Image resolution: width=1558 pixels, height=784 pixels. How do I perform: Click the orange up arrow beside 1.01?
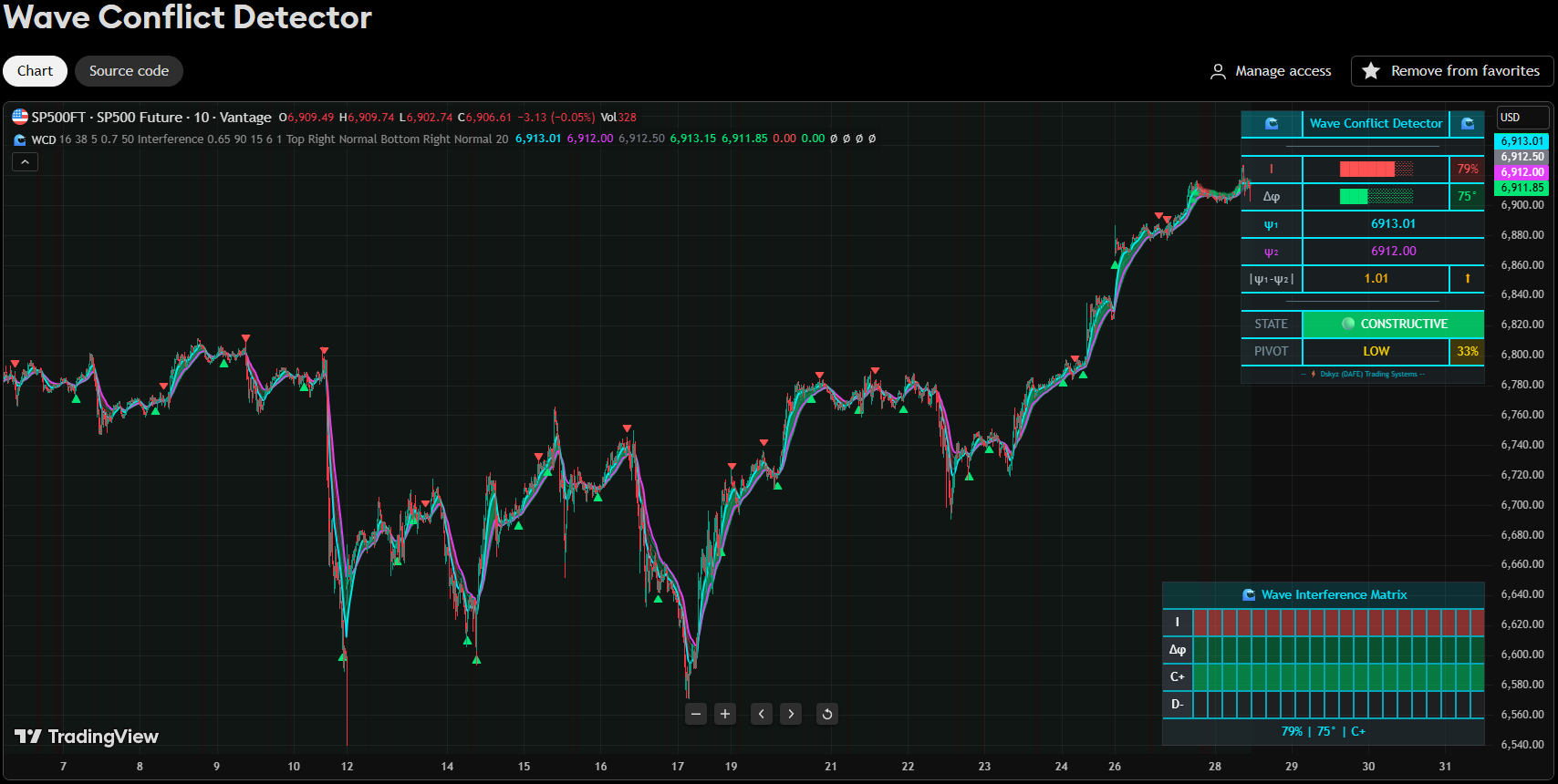1467,278
